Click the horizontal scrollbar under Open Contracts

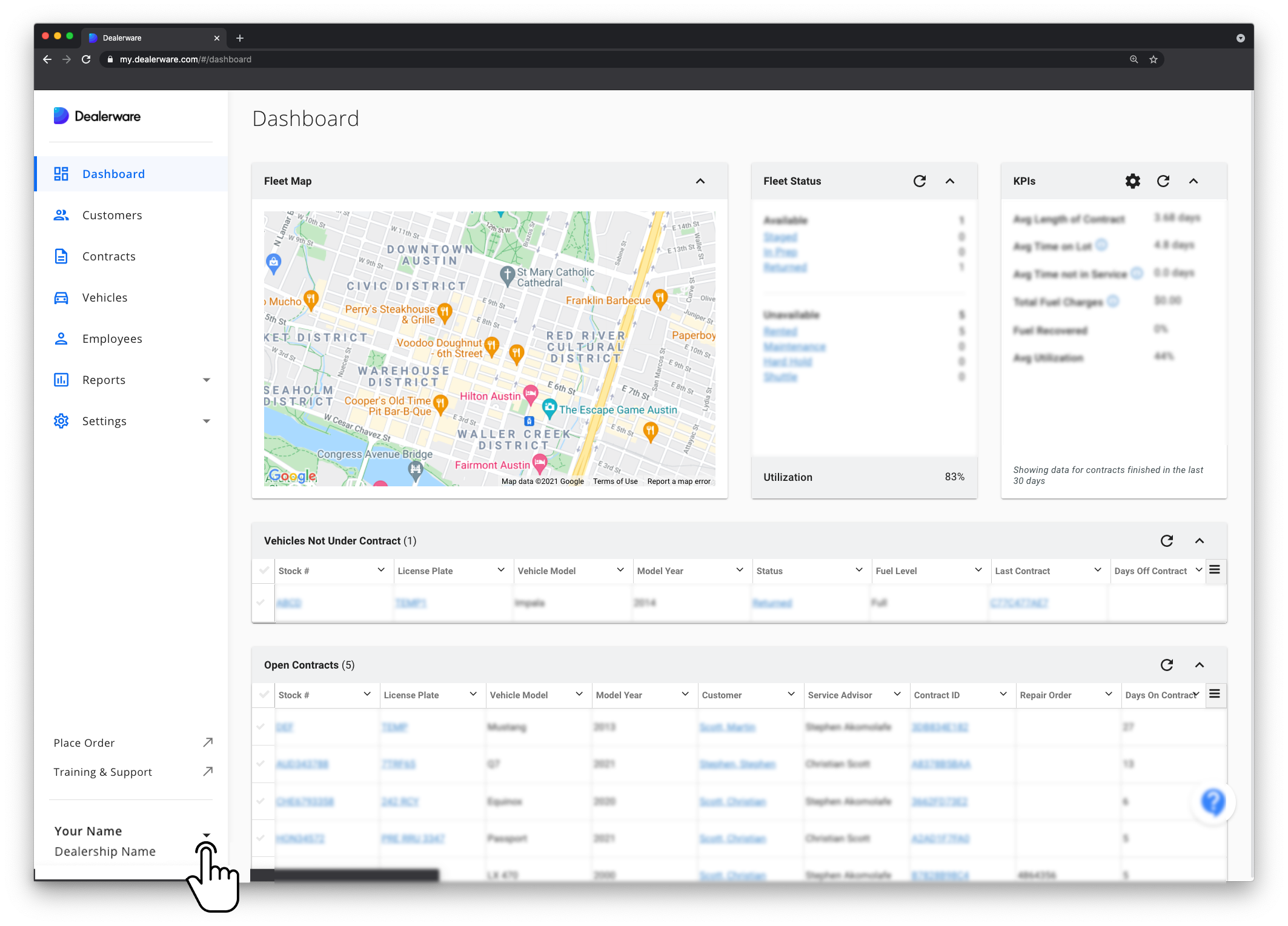point(345,875)
